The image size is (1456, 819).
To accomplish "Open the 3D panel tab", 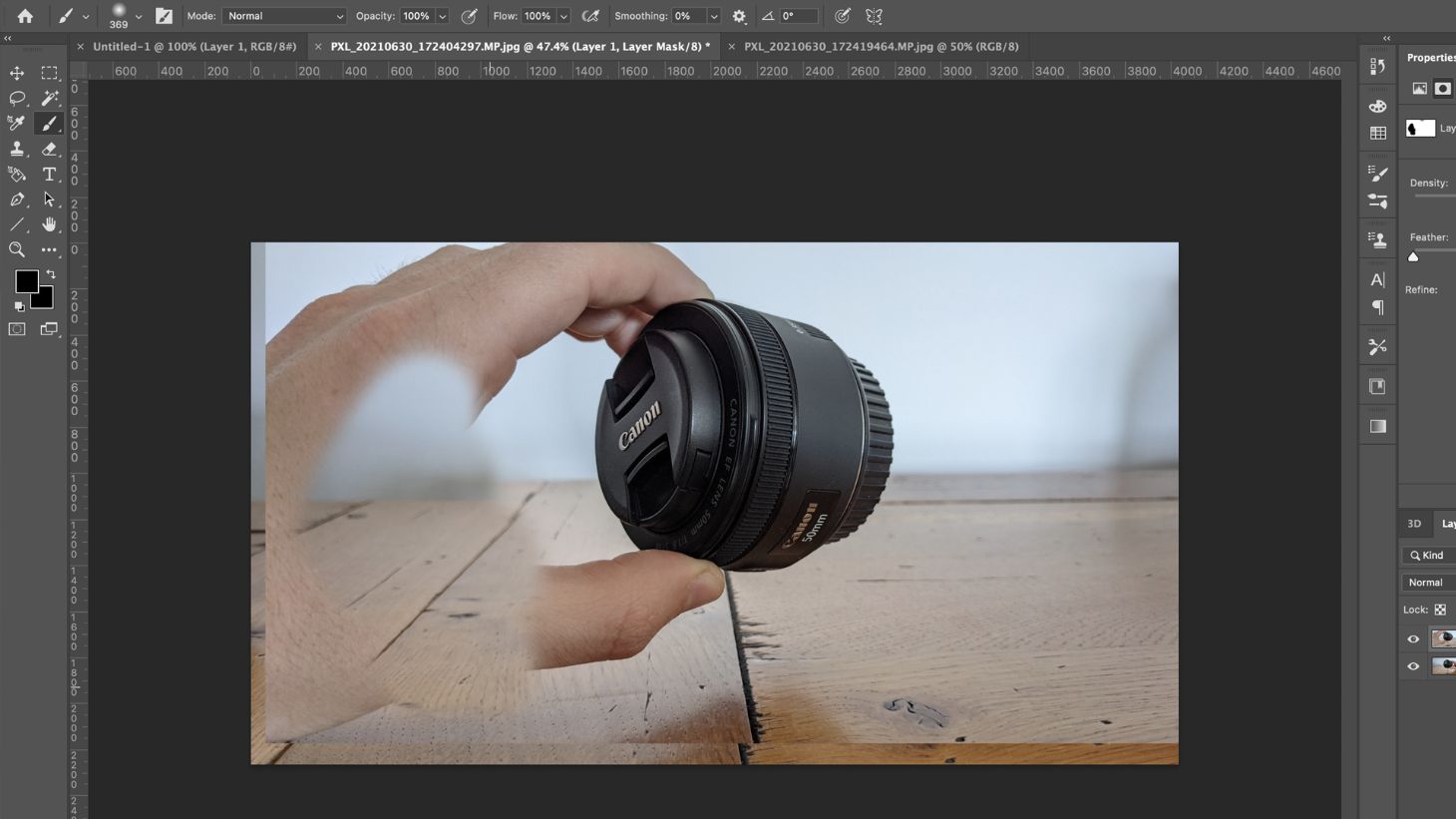I will [1413, 523].
